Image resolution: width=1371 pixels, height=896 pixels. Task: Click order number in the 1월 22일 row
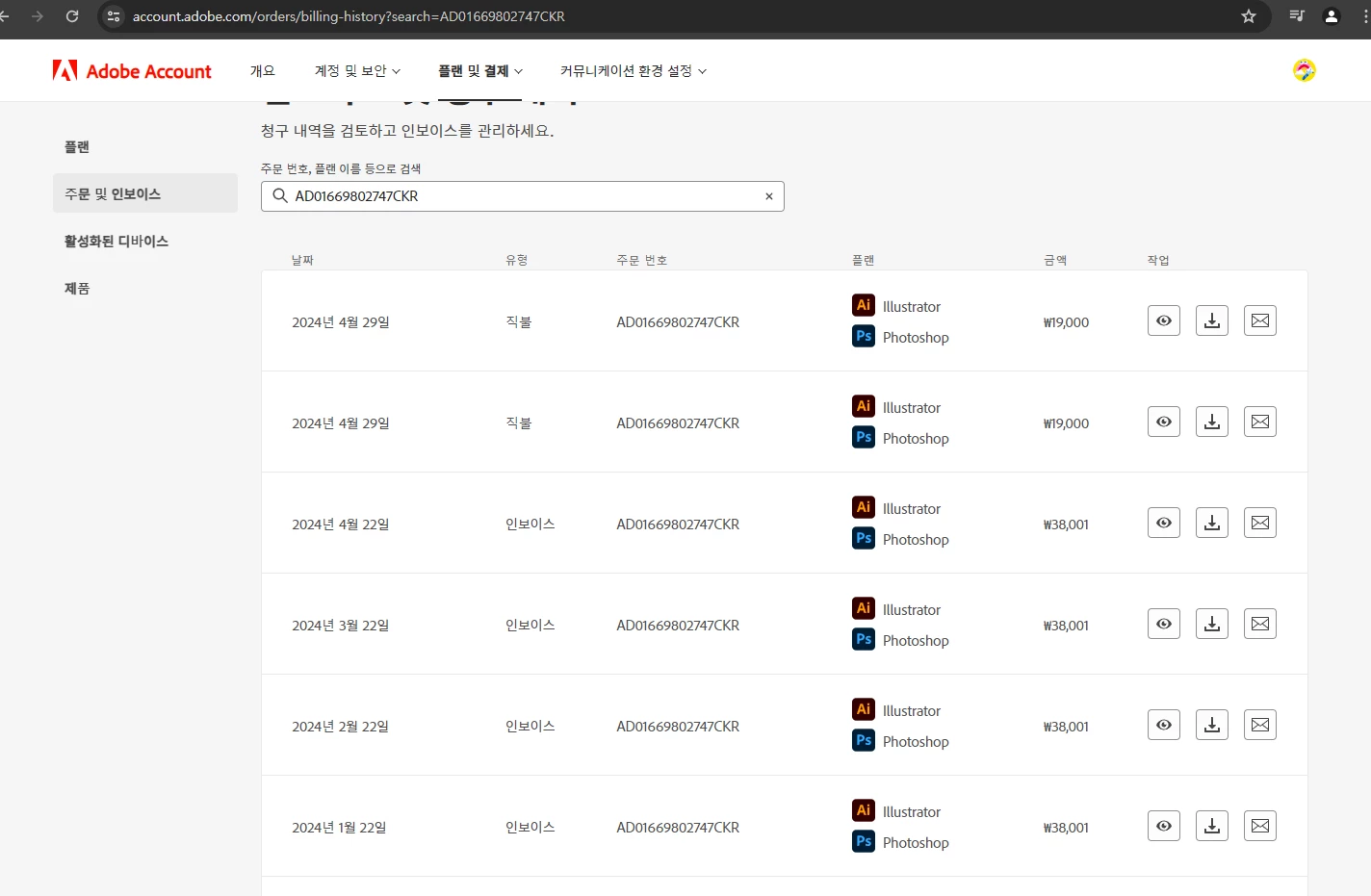tap(678, 828)
